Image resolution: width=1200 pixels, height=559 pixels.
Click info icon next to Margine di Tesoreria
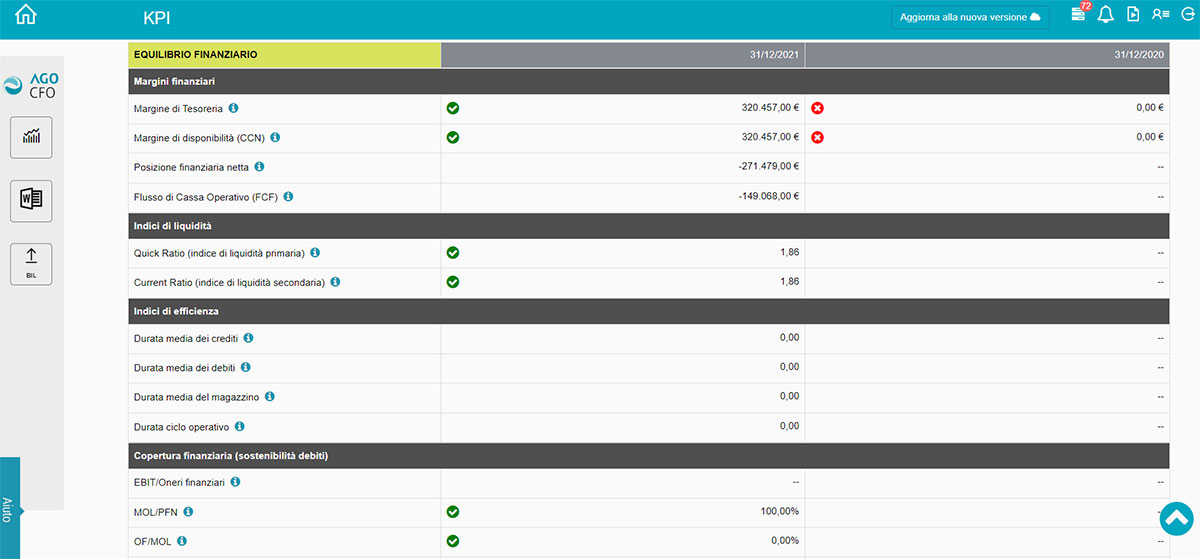(x=233, y=108)
